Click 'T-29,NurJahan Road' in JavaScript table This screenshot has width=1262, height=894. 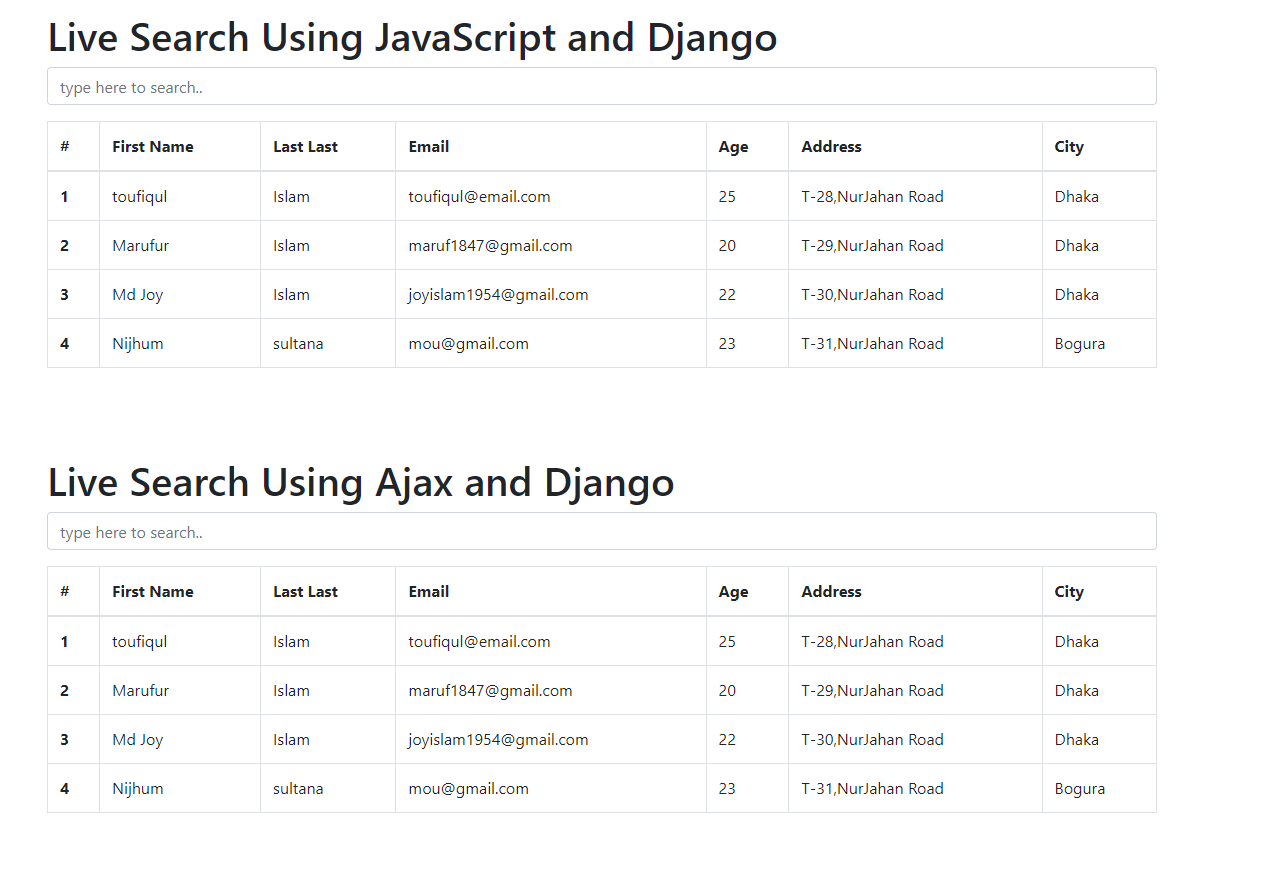tap(872, 245)
